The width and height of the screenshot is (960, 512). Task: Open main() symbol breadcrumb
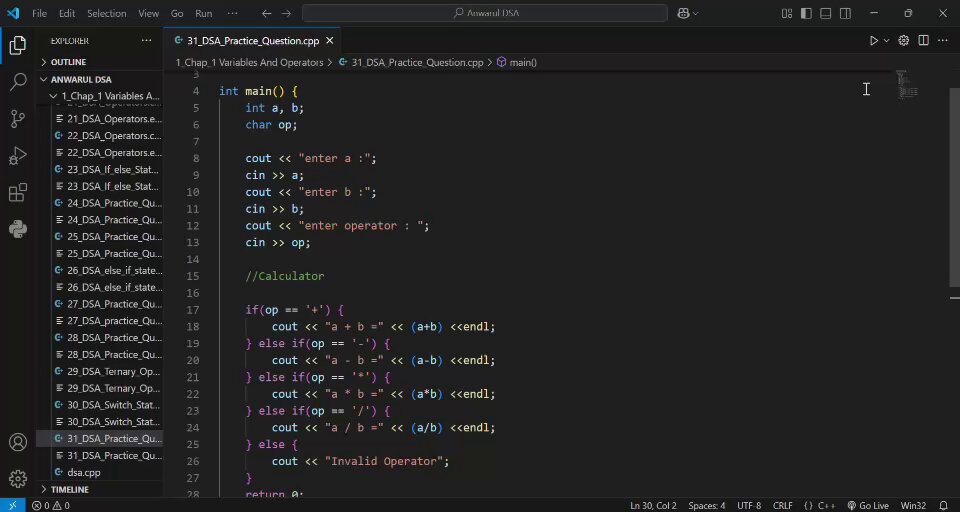coord(517,62)
